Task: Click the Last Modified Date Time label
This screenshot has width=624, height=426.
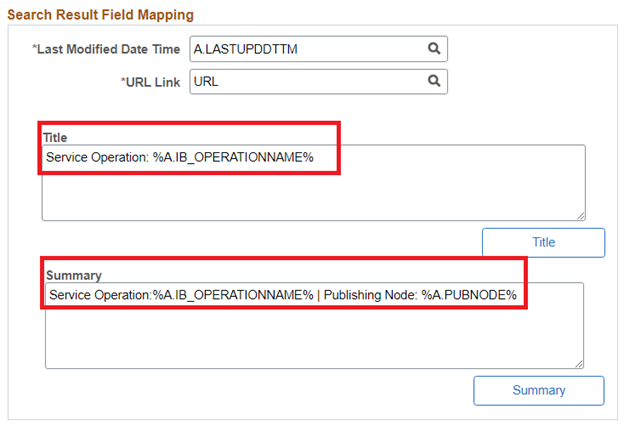Action: point(107,49)
